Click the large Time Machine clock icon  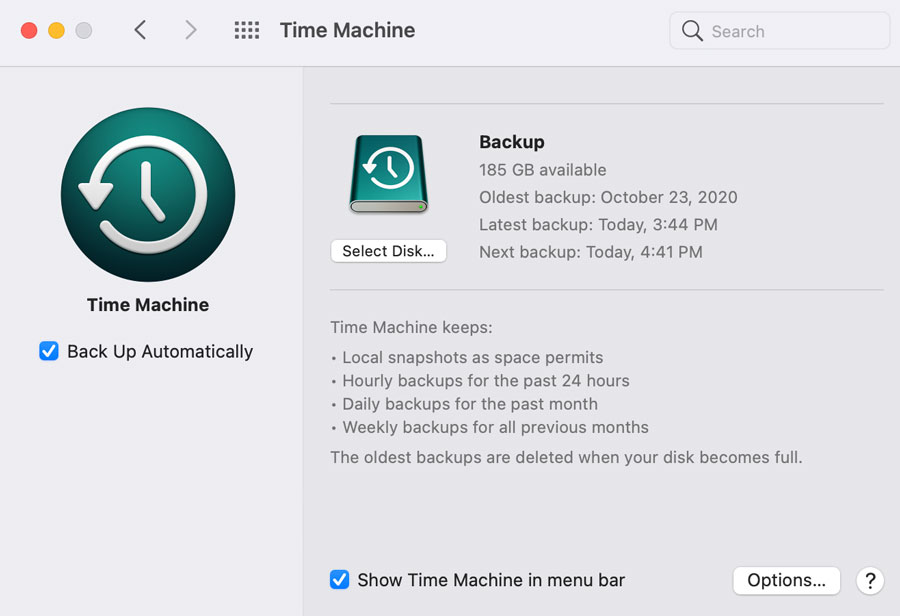[147, 194]
